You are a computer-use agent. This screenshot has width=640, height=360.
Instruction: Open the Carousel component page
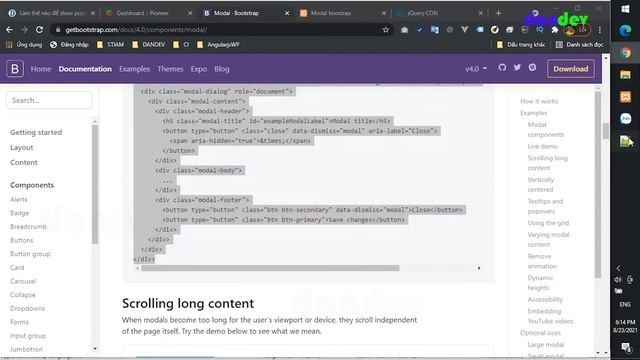[x=23, y=281]
